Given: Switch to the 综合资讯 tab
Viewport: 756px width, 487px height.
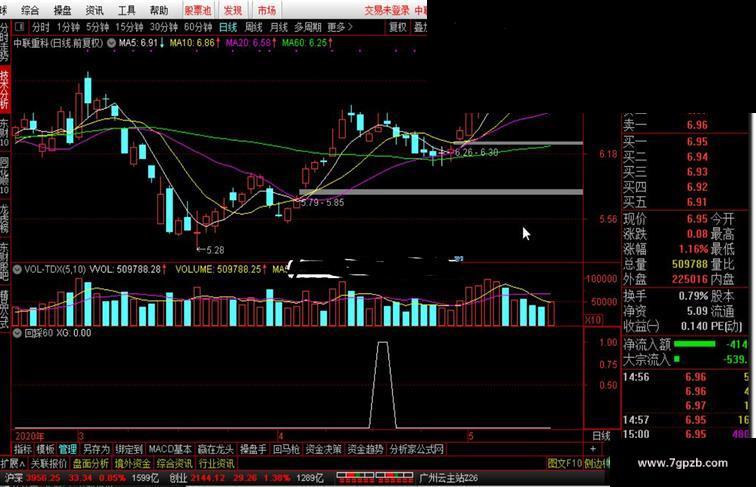Looking at the screenshot, I should click(x=174, y=464).
